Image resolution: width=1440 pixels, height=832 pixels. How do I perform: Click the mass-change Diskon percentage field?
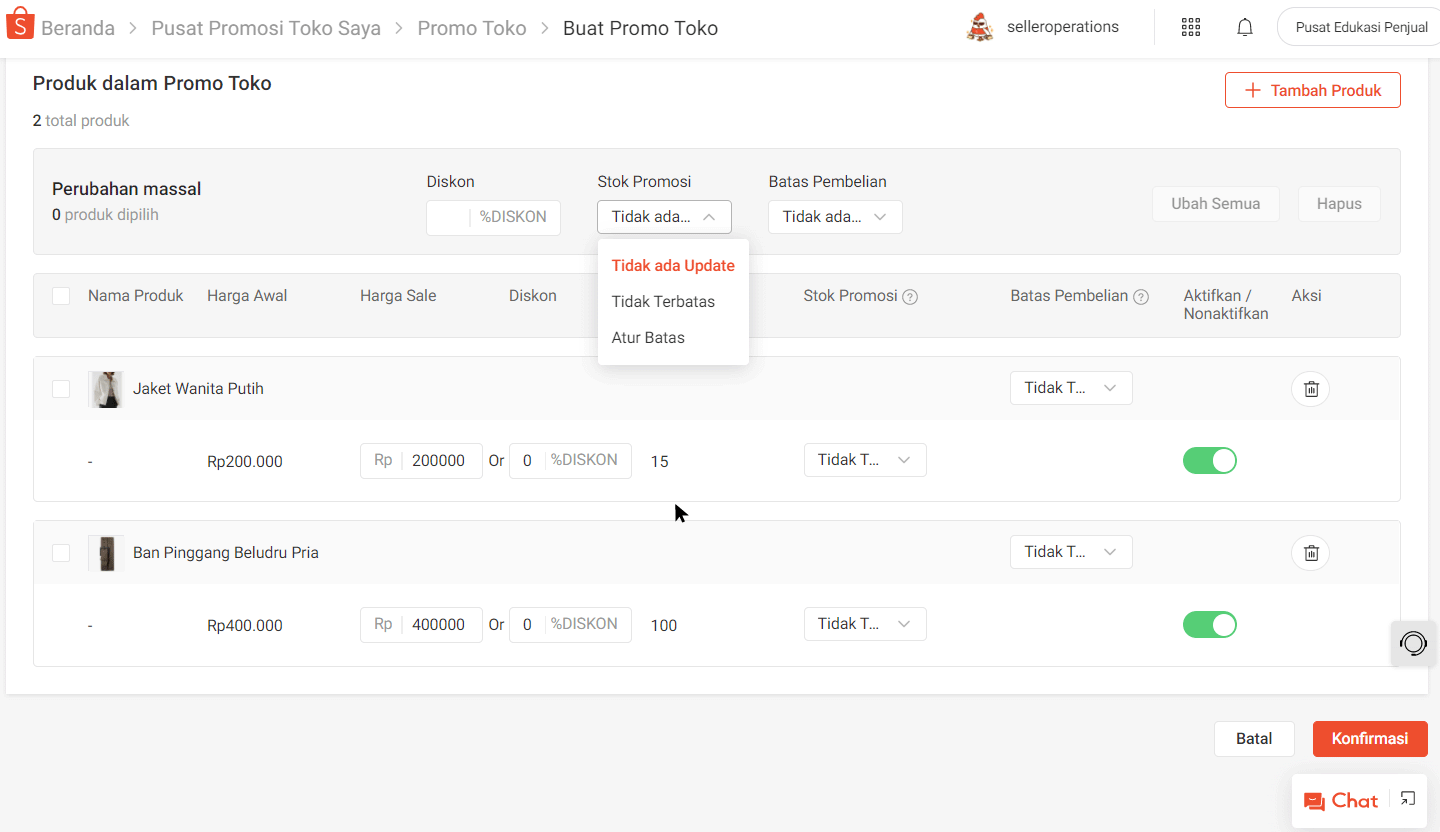(450, 217)
